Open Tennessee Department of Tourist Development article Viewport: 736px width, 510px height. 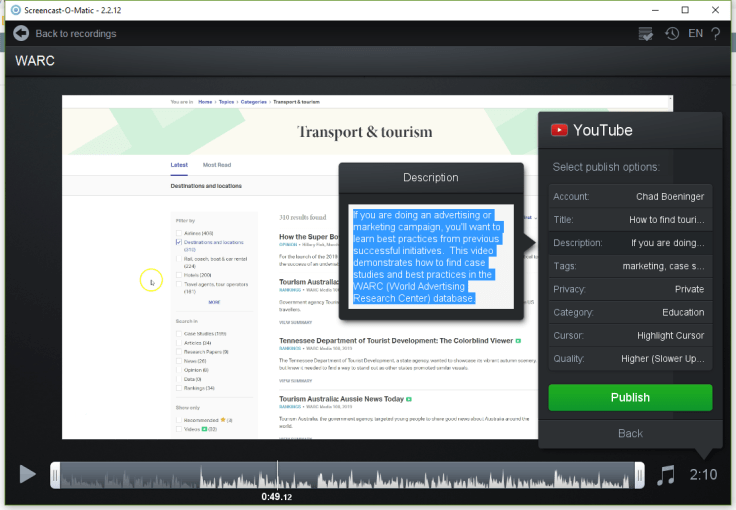(396, 341)
